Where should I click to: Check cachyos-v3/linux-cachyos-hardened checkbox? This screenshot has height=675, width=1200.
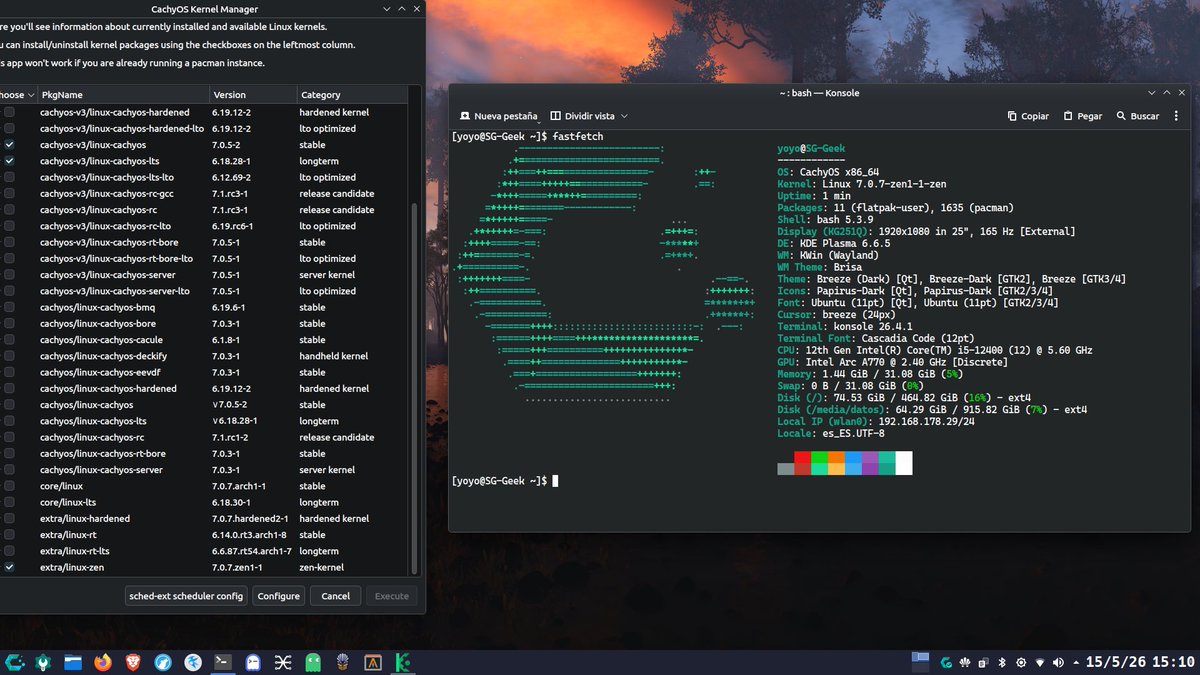pos(10,112)
